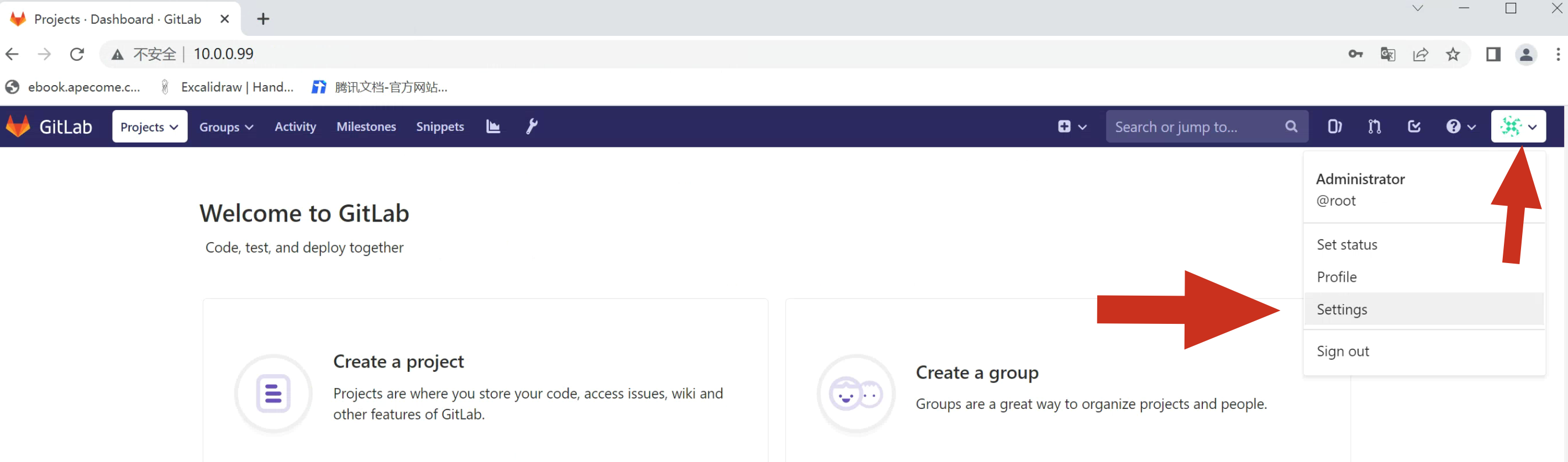This screenshot has height=462, width=1568.
Task: Open the instance statistics chart icon
Action: click(493, 127)
